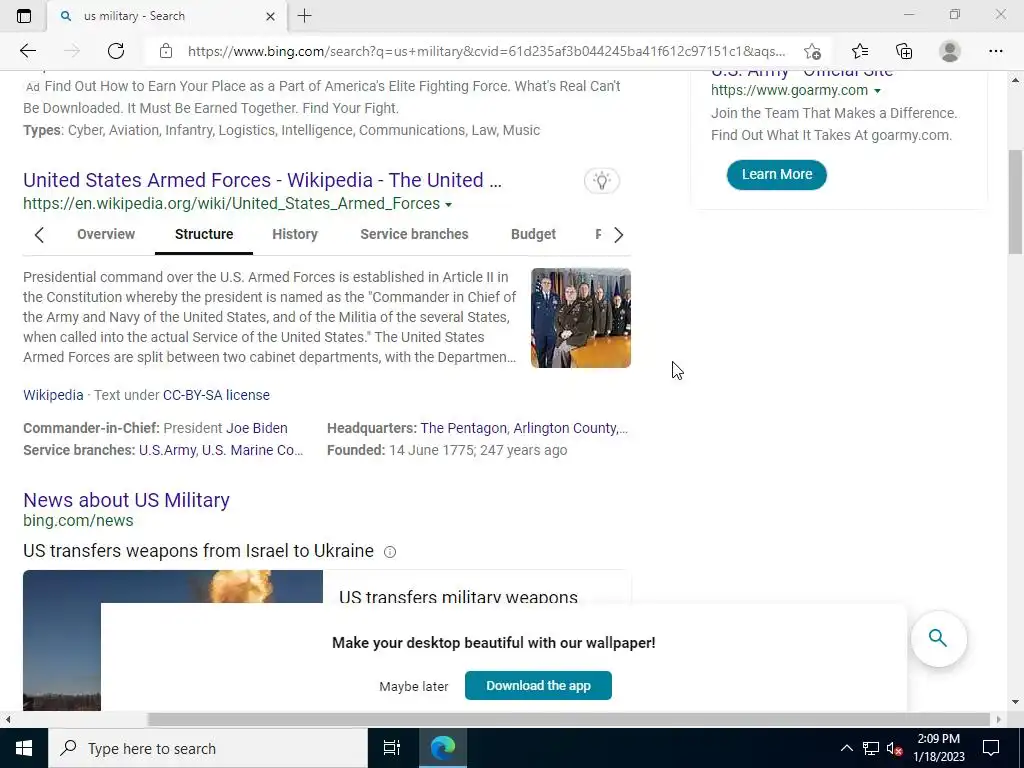Open Task View on the taskbar

click(x=392, y=748)
